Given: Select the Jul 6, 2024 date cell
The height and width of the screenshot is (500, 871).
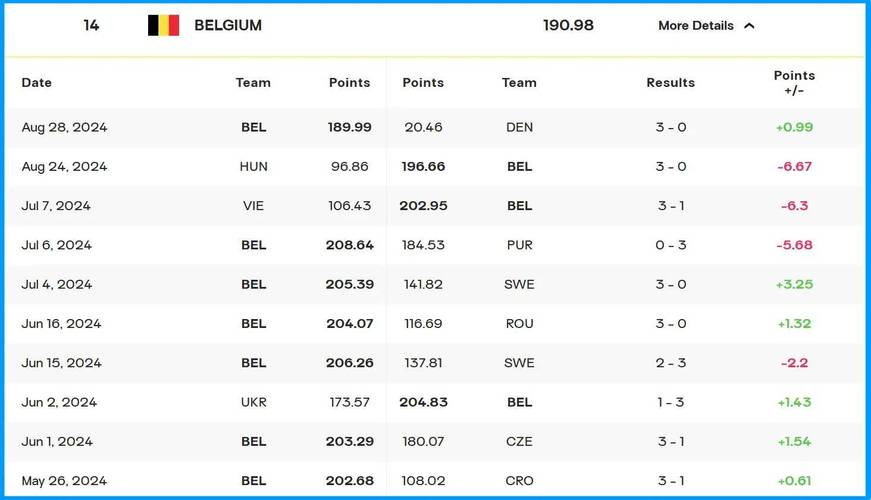Looking at the screenshot, I should (57, 245).
